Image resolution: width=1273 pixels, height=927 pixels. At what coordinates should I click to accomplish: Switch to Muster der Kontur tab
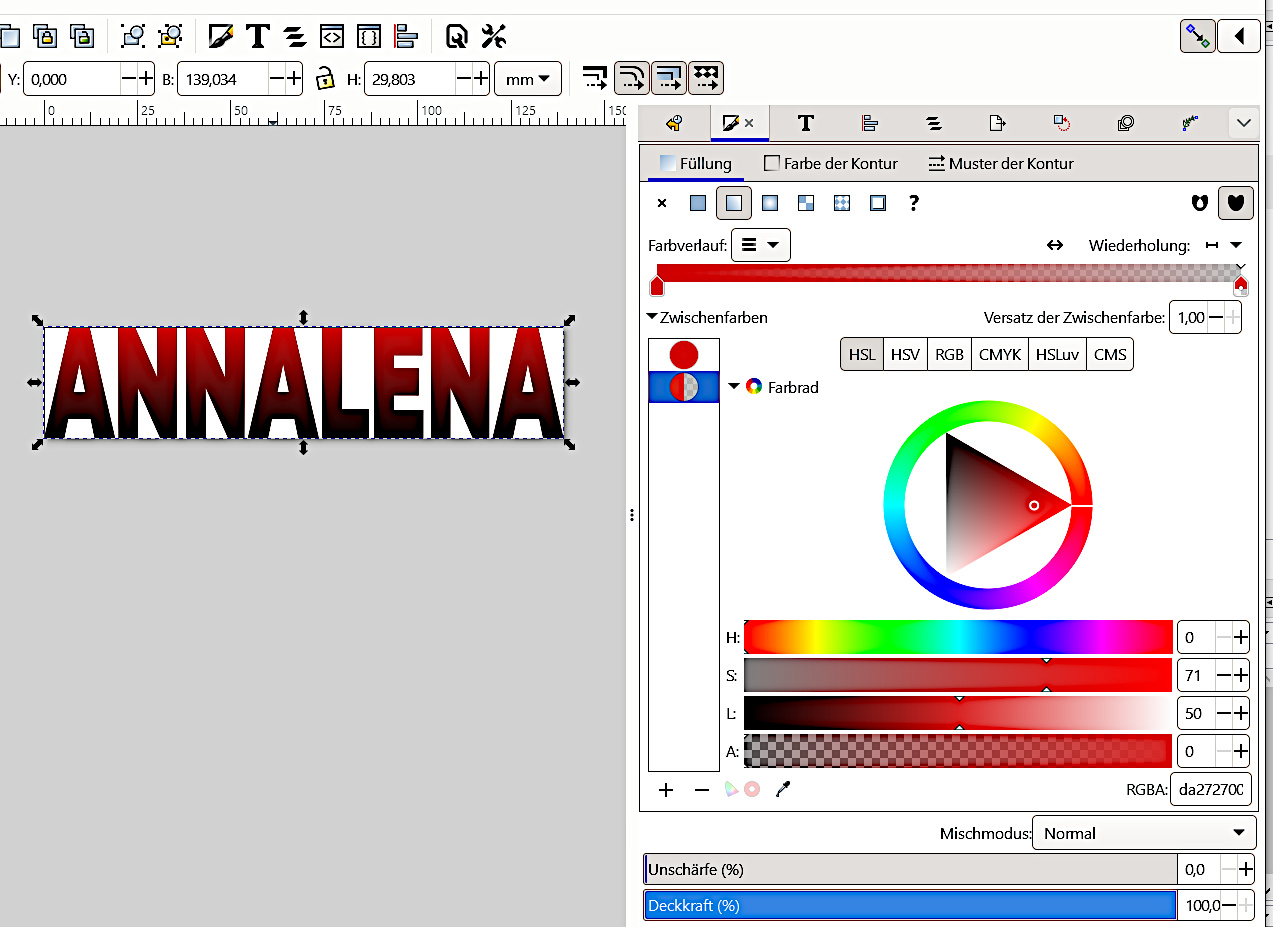1000,163
